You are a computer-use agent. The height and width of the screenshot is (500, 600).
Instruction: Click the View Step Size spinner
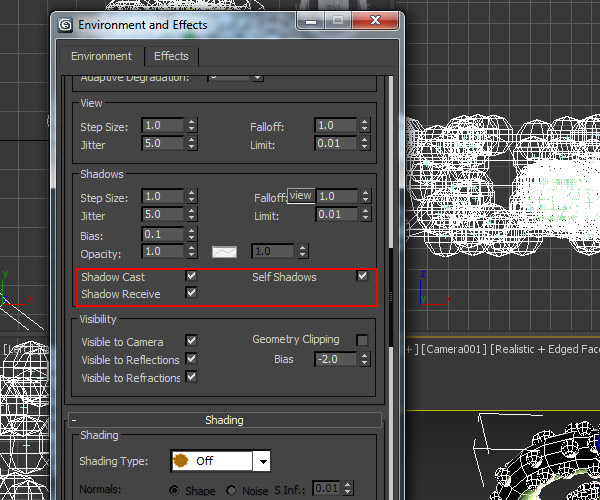[192, 125]
